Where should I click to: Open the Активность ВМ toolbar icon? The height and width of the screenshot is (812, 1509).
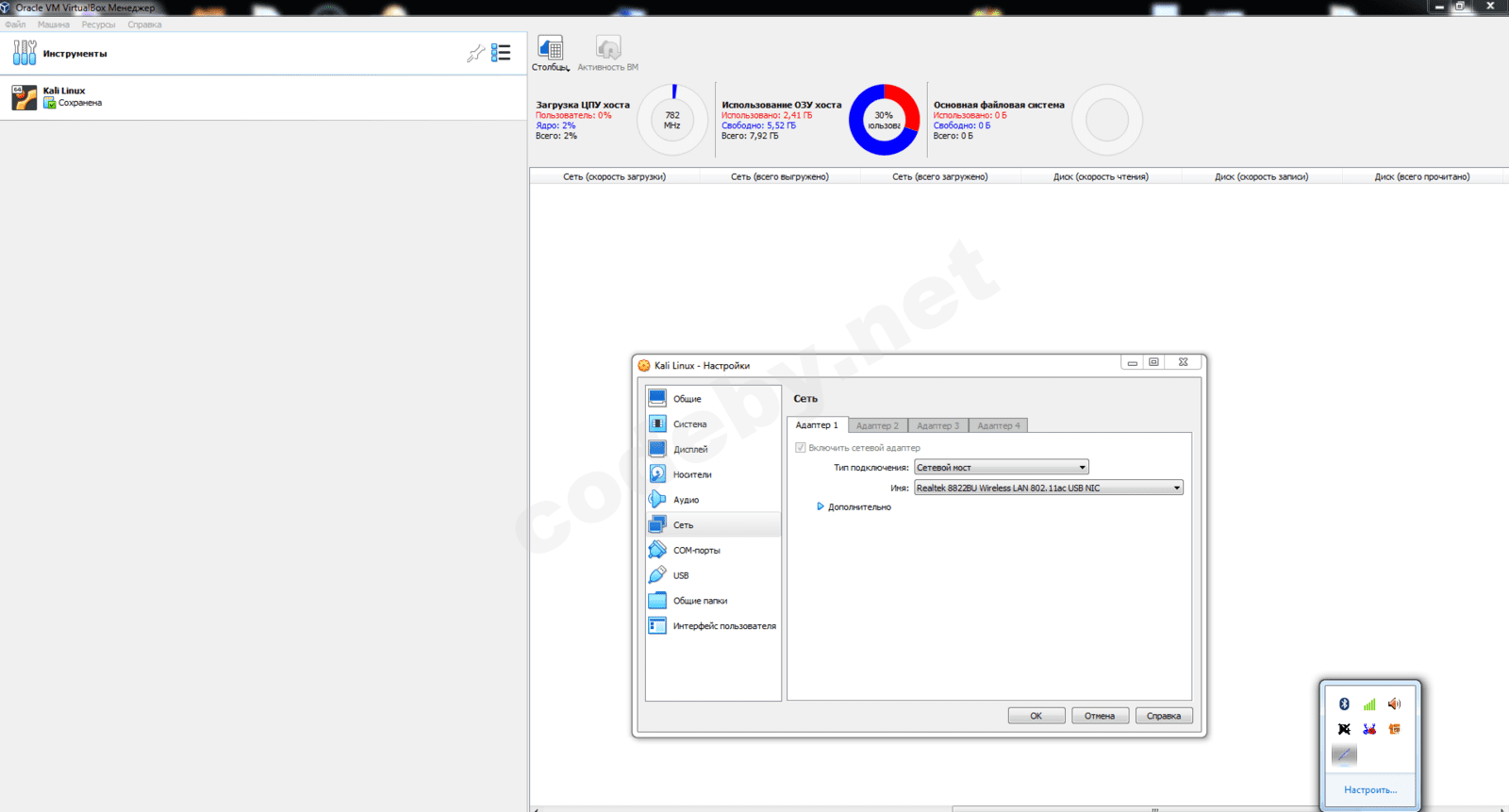(x=608, y=47)
